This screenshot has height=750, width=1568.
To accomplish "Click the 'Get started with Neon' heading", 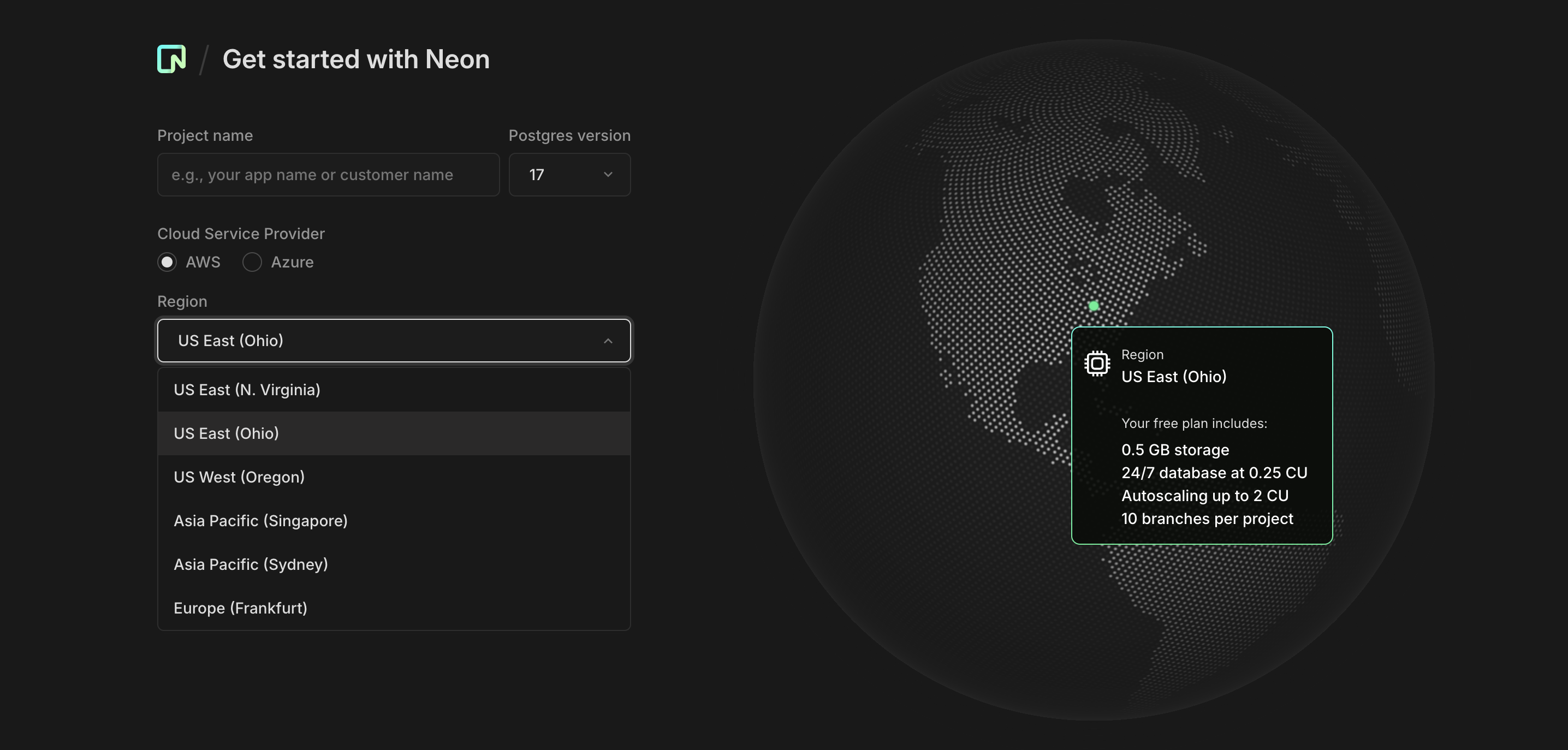I will pyautogui.click(x=356, y=59).
